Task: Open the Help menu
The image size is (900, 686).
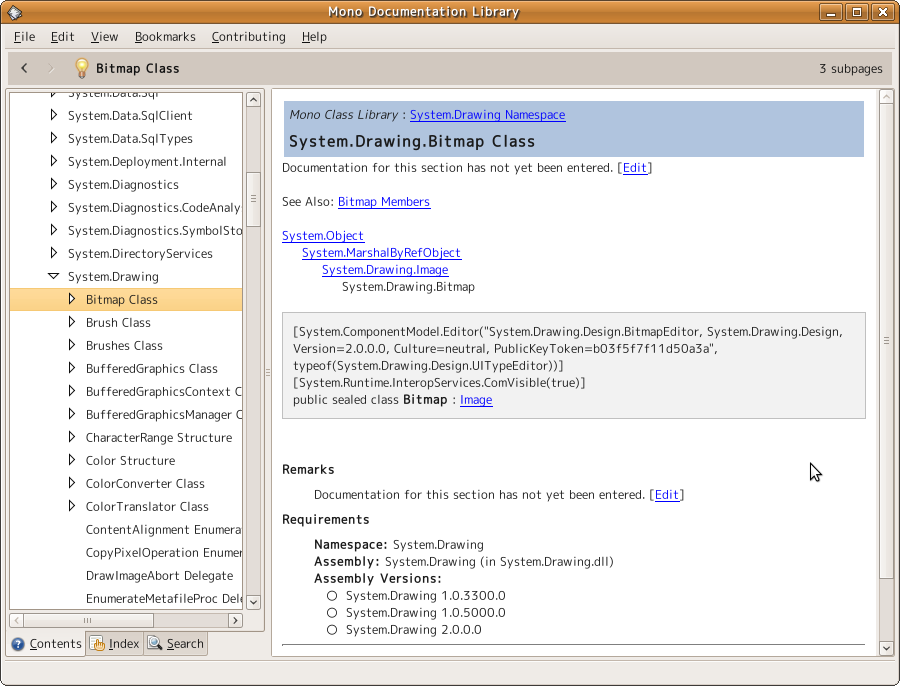Action: click(x=314, y=37)
